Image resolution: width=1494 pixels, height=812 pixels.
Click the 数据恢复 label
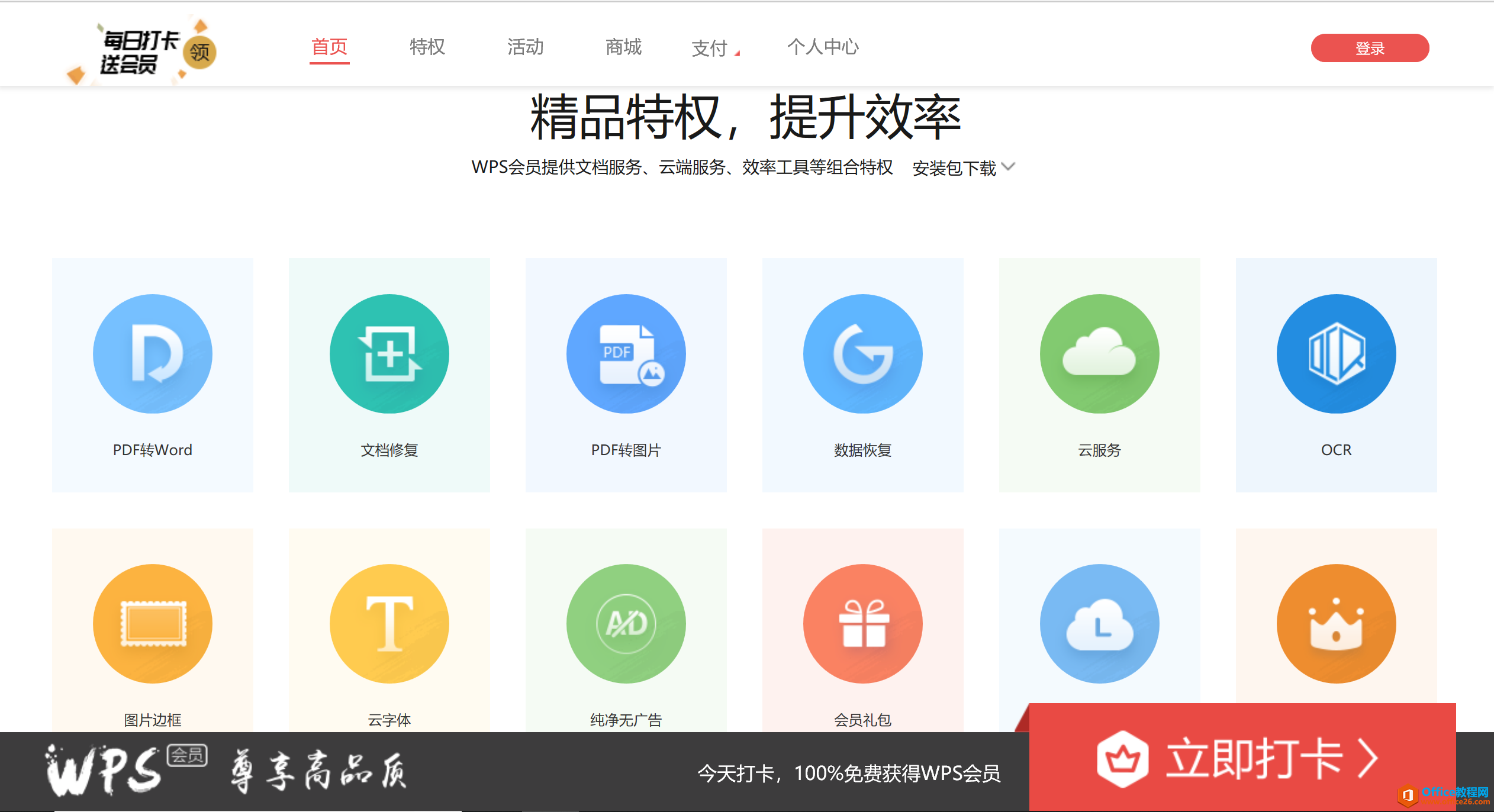863,450
